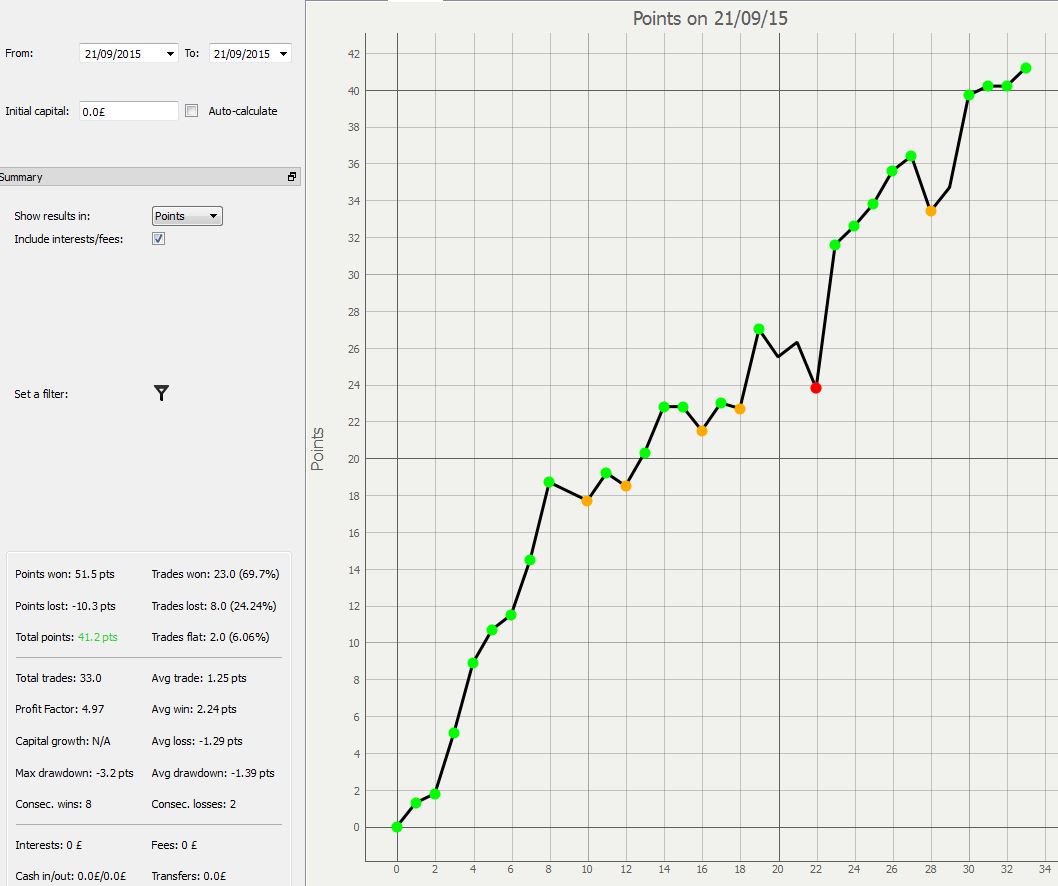Enable the Auto-calculate checkbox
The width and height of the screenshot is (1058, 886).
click(x=192, y=111)
